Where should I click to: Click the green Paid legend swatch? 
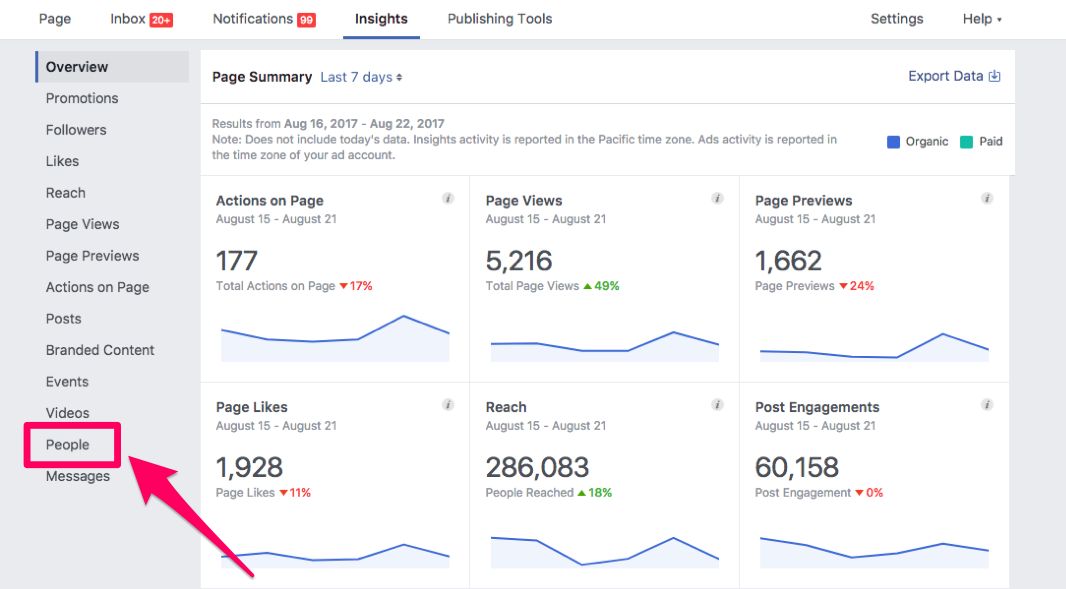[x=966, y=142]
